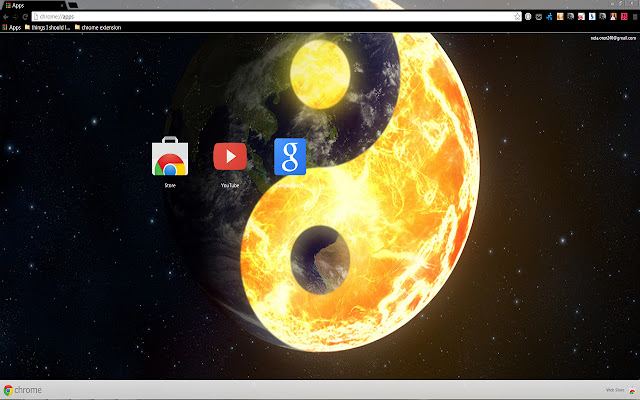Expand the 'chrome extension' bookmark folder
640x400 pixels.
pos(98,27)
